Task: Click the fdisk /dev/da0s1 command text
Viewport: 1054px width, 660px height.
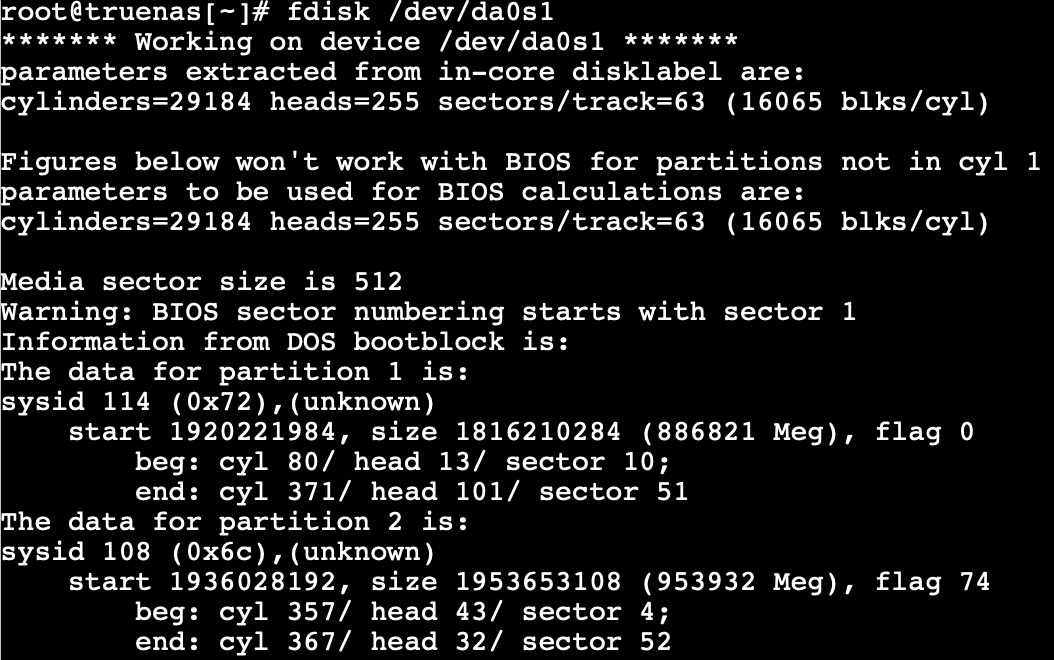Action: pyautogui.click(x=420, y=12)
